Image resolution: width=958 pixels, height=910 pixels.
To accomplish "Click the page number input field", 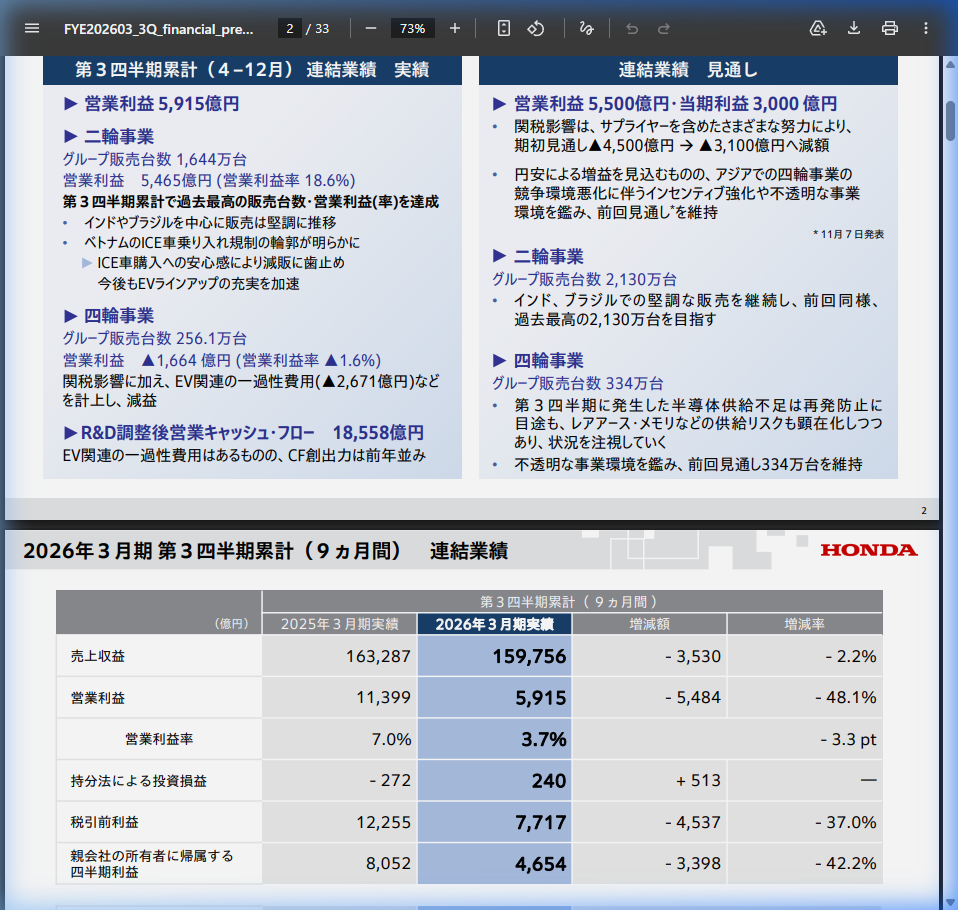I will (290, 28).
